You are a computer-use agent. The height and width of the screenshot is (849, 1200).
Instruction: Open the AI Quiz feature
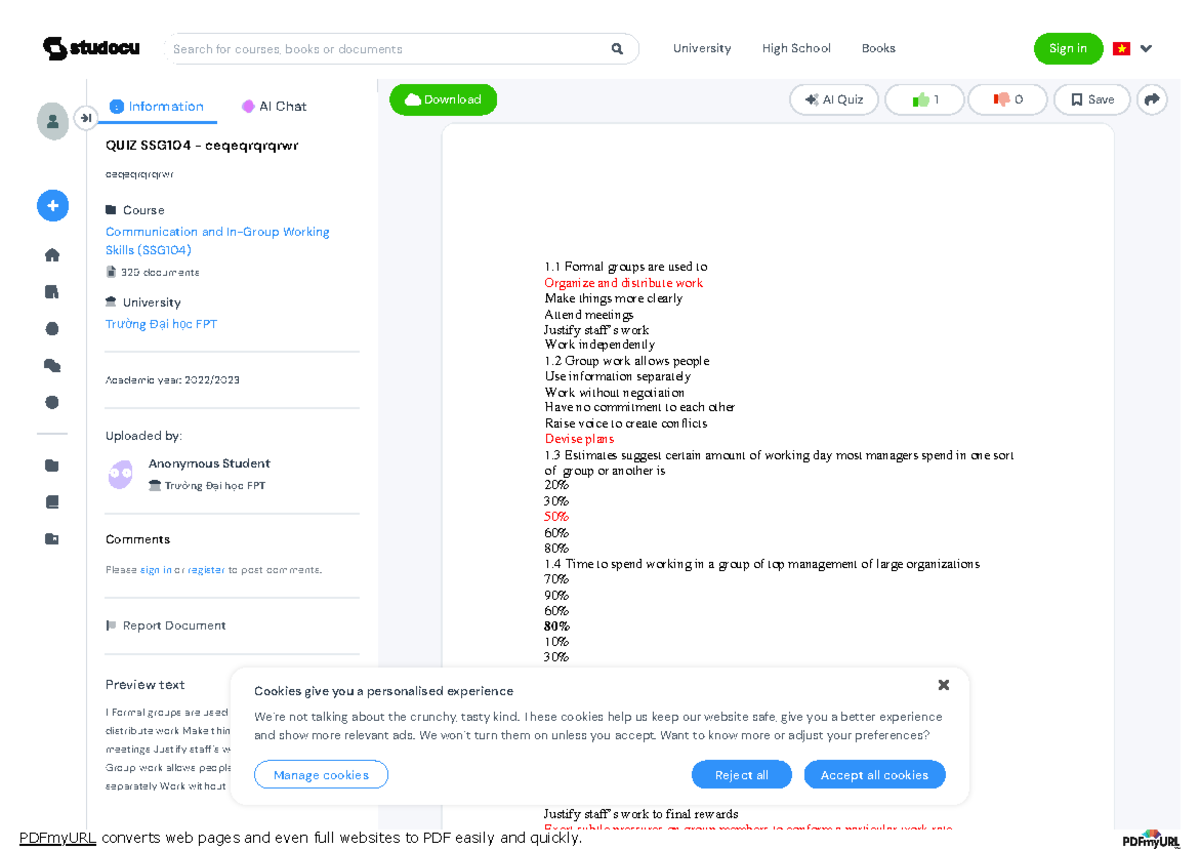pos(833,99)
